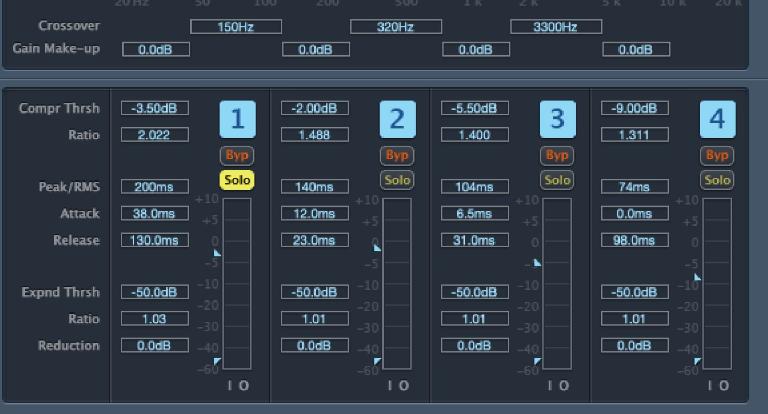The image size is (768, 414).
Task: Click band 1 Gain Make-up 0.0dB field
Action: pos(156,49)
